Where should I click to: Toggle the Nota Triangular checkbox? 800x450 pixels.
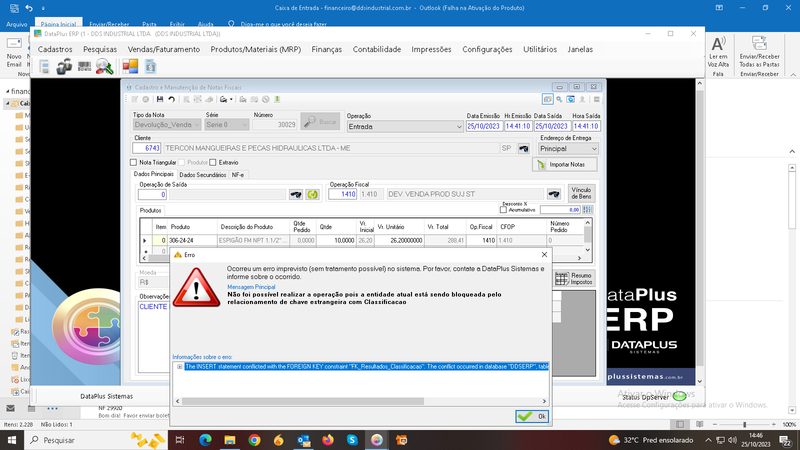pos(134,162)
